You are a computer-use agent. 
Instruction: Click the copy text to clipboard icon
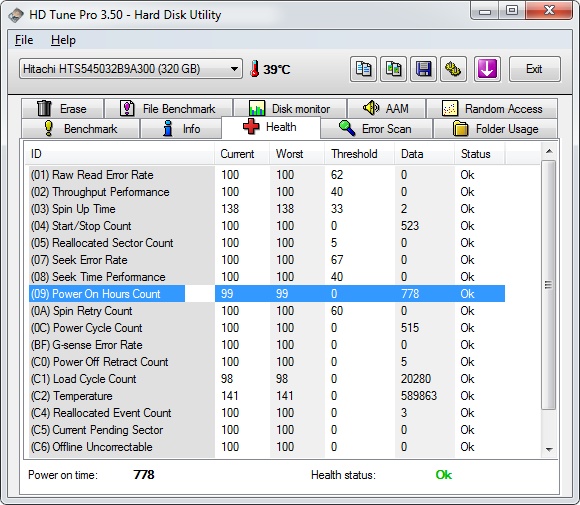363,69
